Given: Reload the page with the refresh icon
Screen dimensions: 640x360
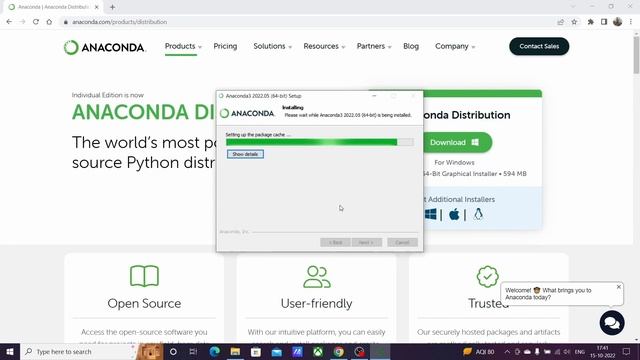Looking at the screenshot, I should 36,22.
